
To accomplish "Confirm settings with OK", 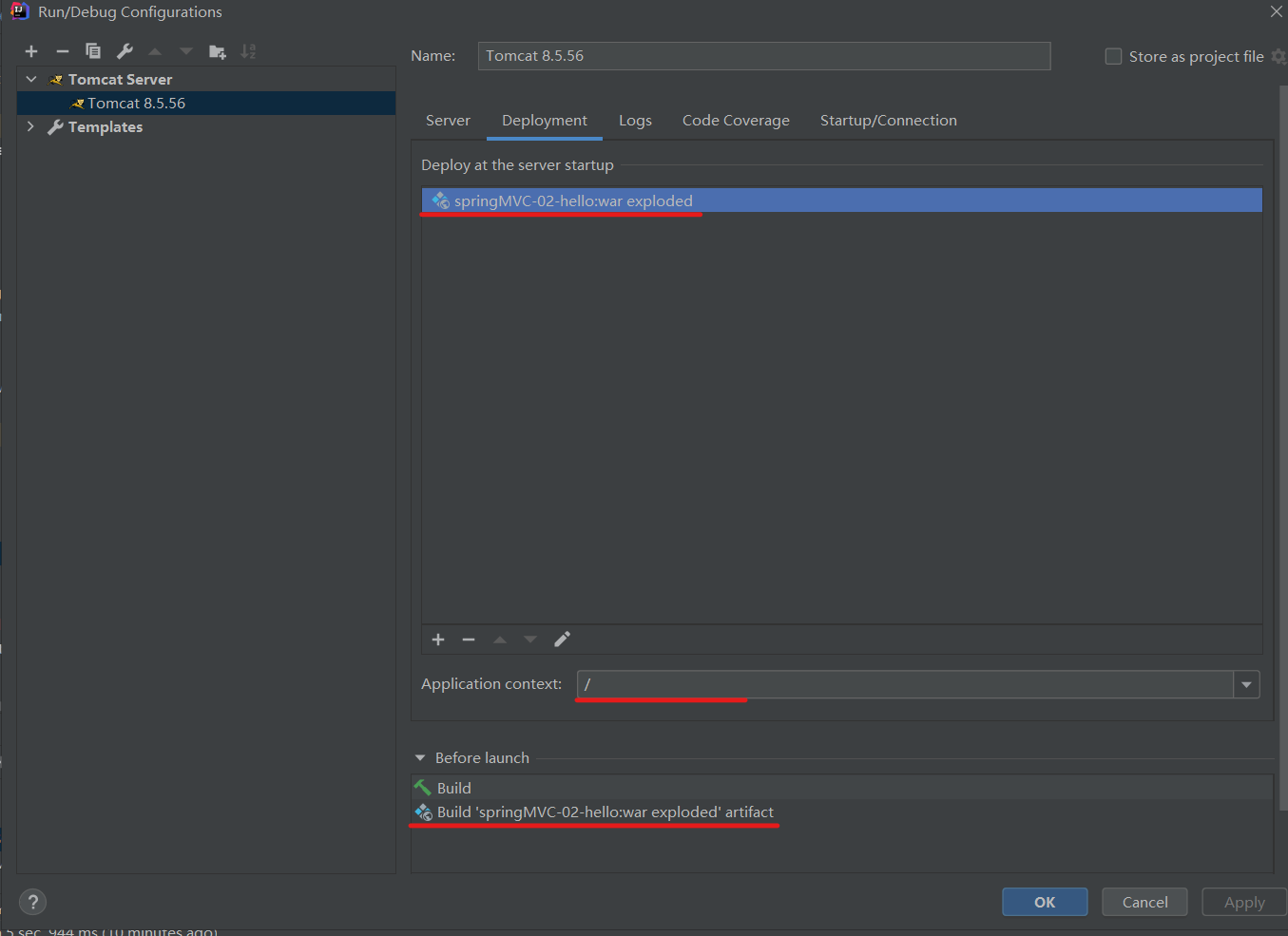I will pos(1044,901).
